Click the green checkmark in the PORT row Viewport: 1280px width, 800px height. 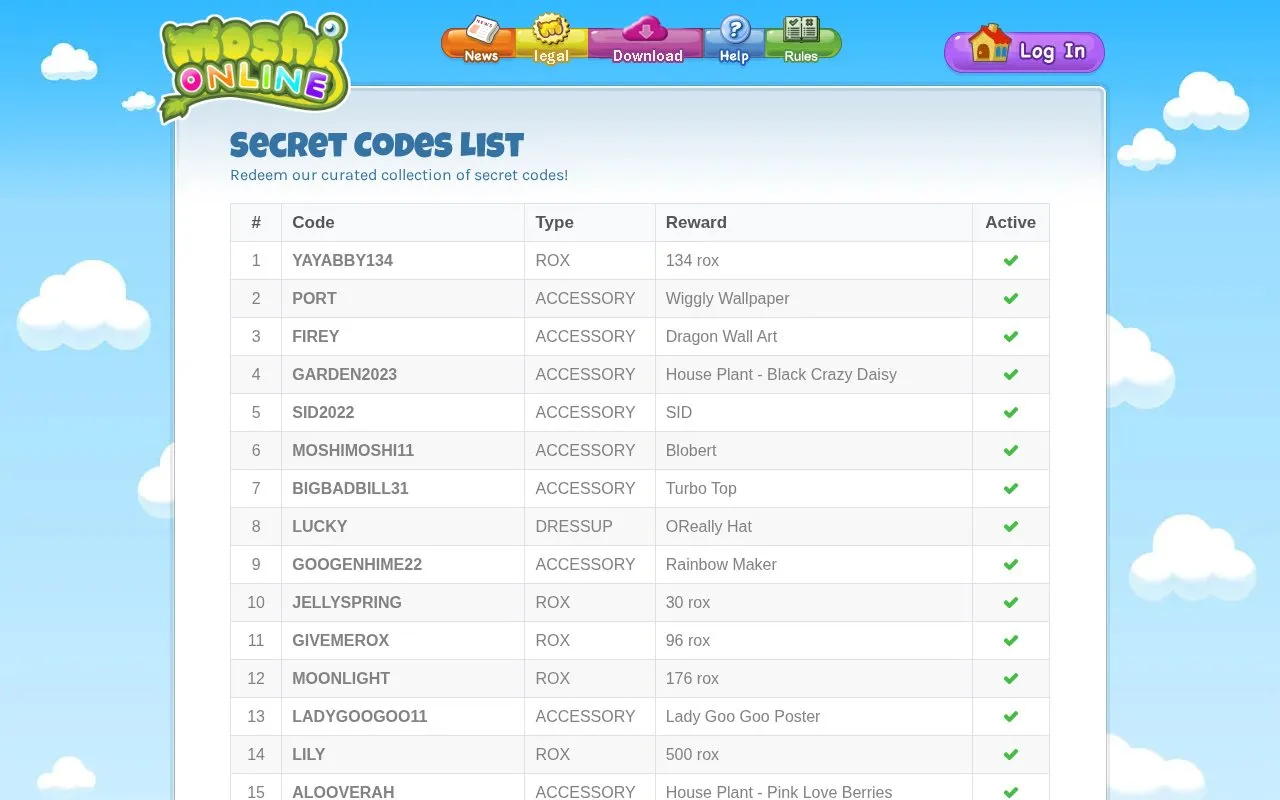(1011, 298)
